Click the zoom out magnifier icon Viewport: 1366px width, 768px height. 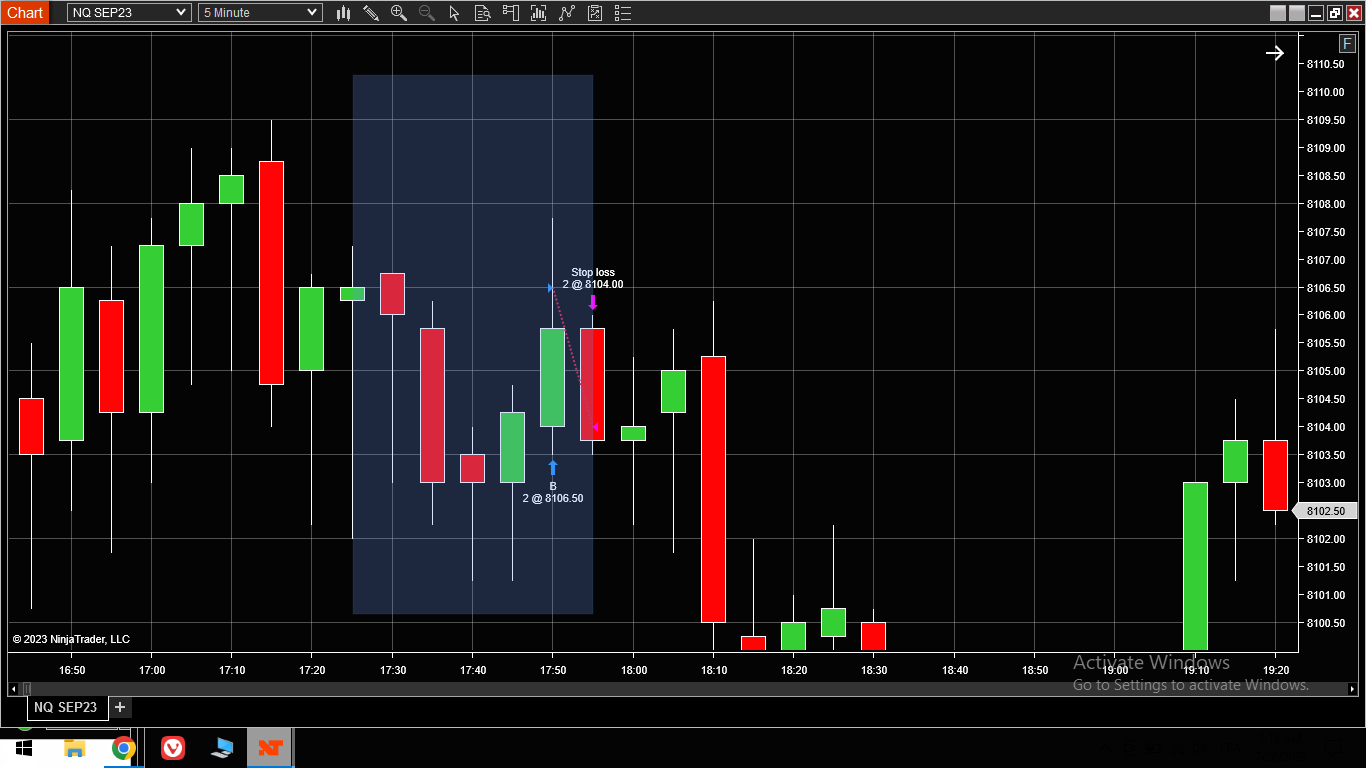[427, 13]
